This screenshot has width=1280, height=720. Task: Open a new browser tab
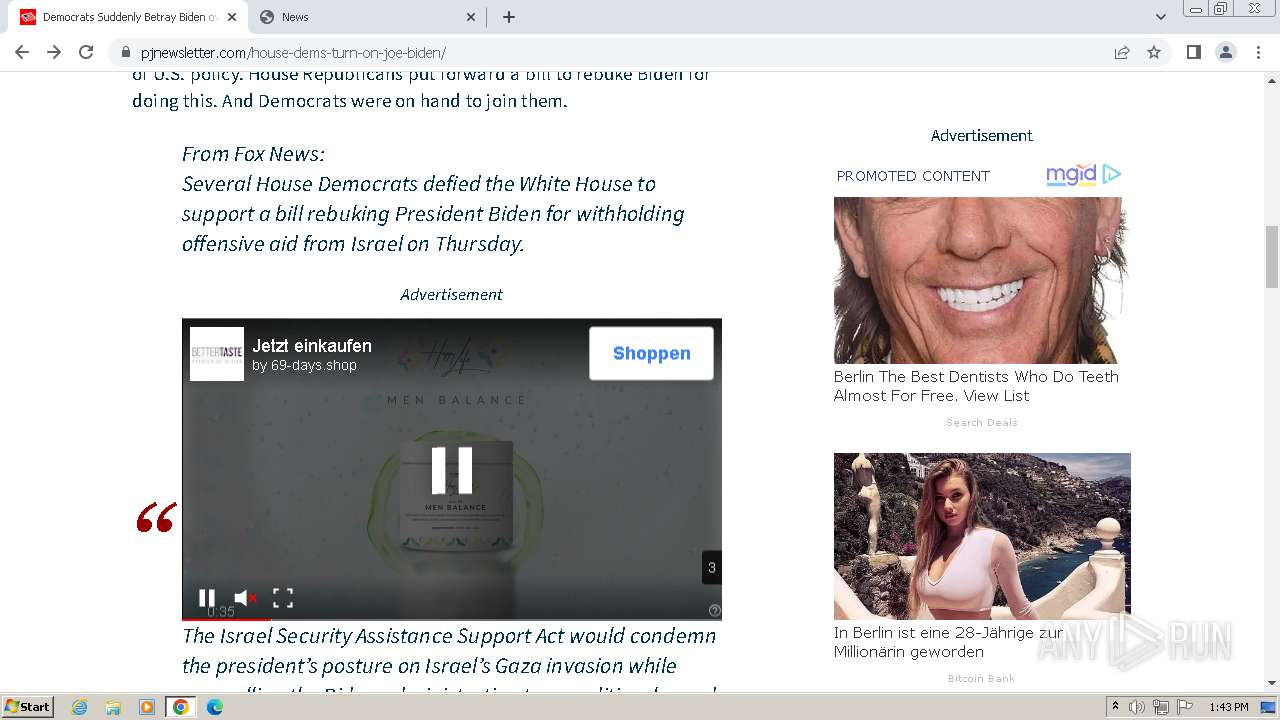[508, 17]
